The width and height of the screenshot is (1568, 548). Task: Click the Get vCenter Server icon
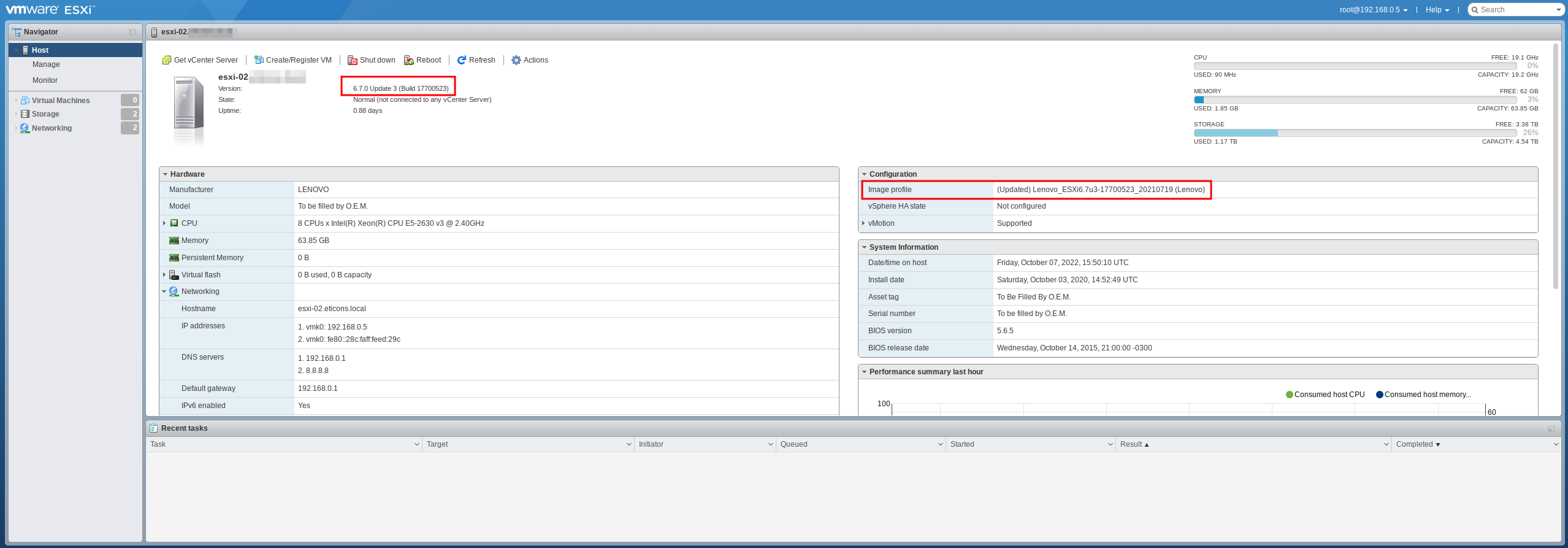(x=166, y=60)
